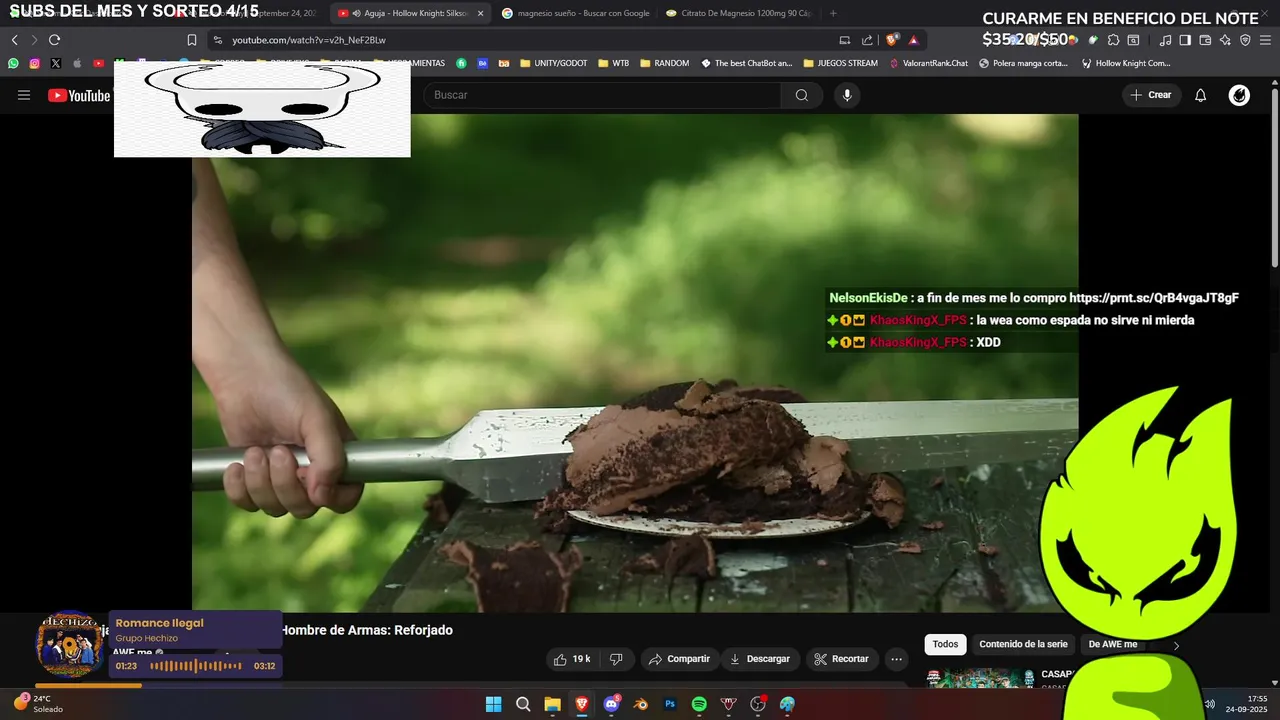Go back with the browser back arrow
The image size is (1280, 720).
[x=14, y=40]
